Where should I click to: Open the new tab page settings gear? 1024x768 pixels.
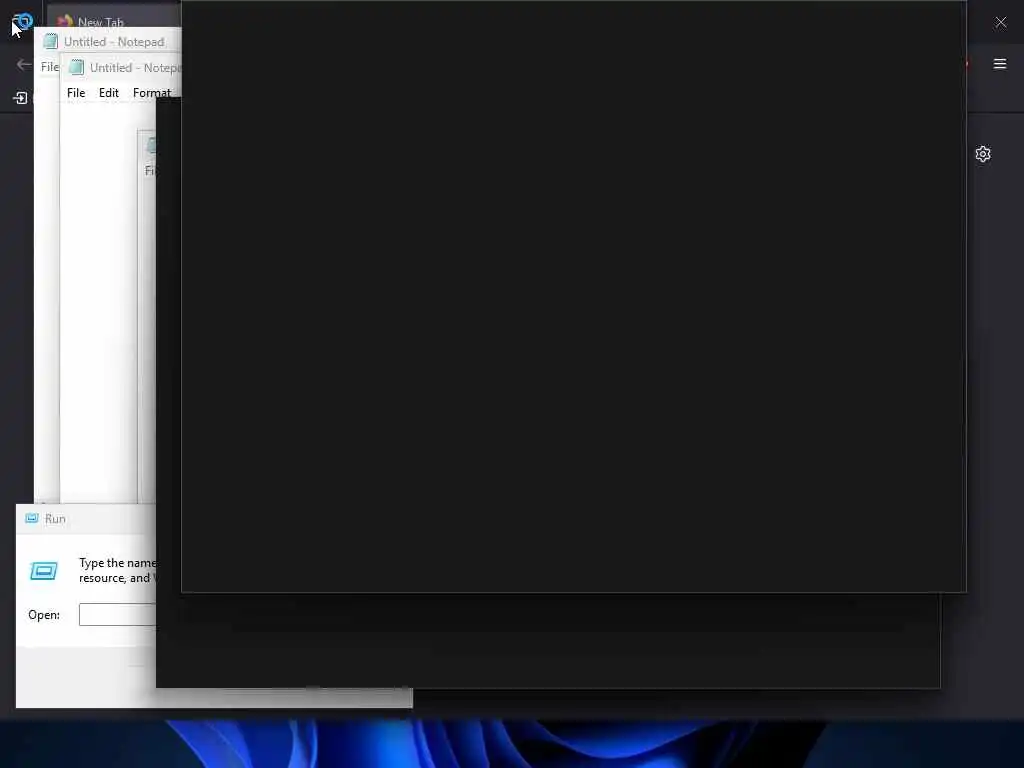[x=983, y=154]
